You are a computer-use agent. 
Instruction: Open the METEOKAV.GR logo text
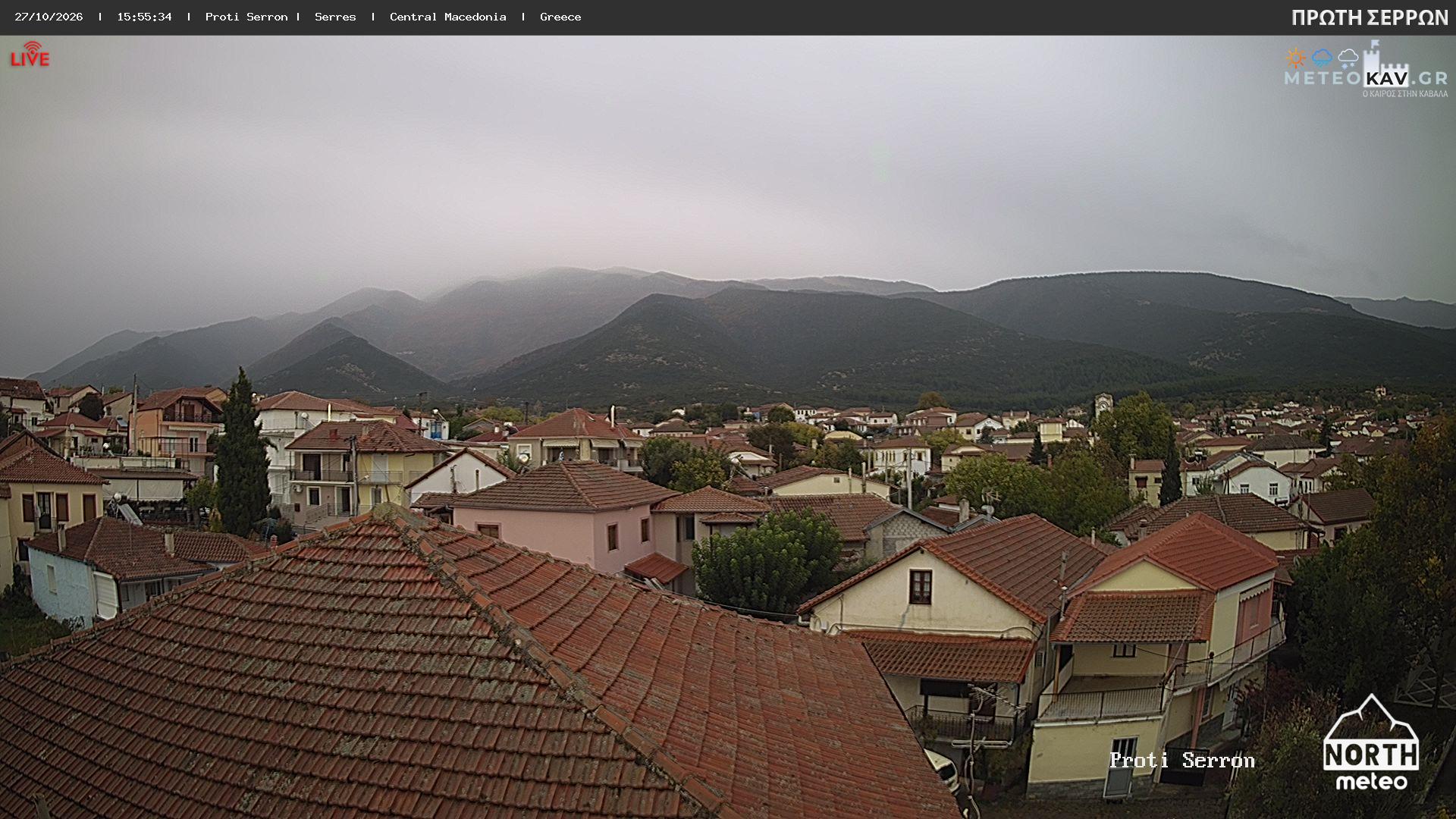[1366, 78]
